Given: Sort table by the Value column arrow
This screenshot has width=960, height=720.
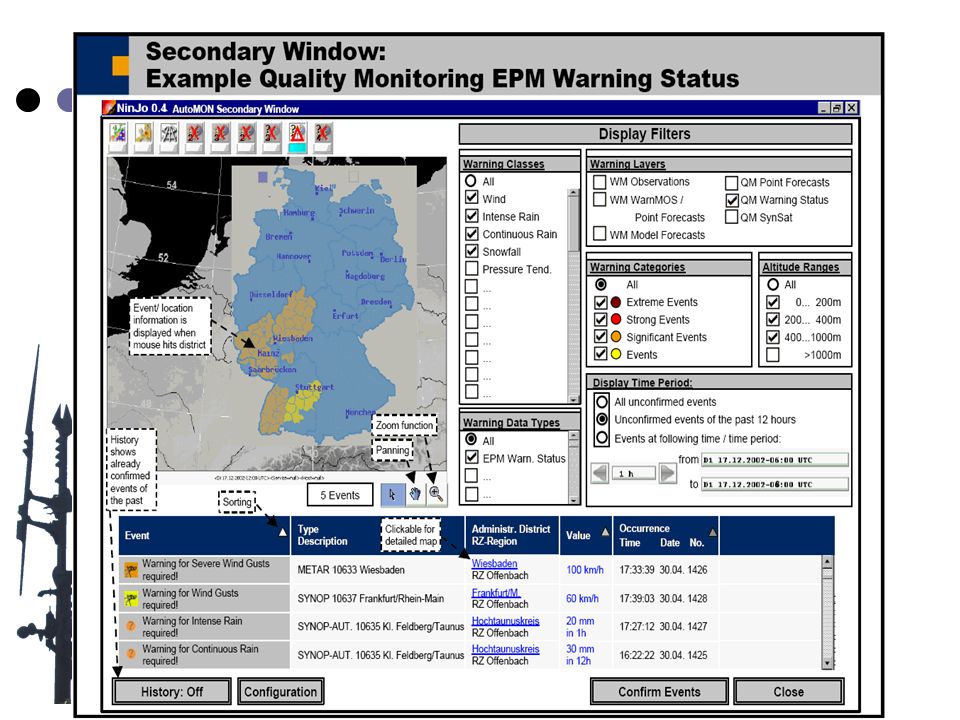Looking at the screenshot, I should [606, 531].
